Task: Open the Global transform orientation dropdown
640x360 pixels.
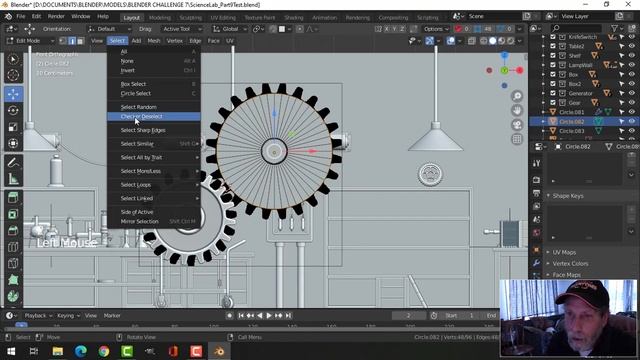Action: pos(230,29)
